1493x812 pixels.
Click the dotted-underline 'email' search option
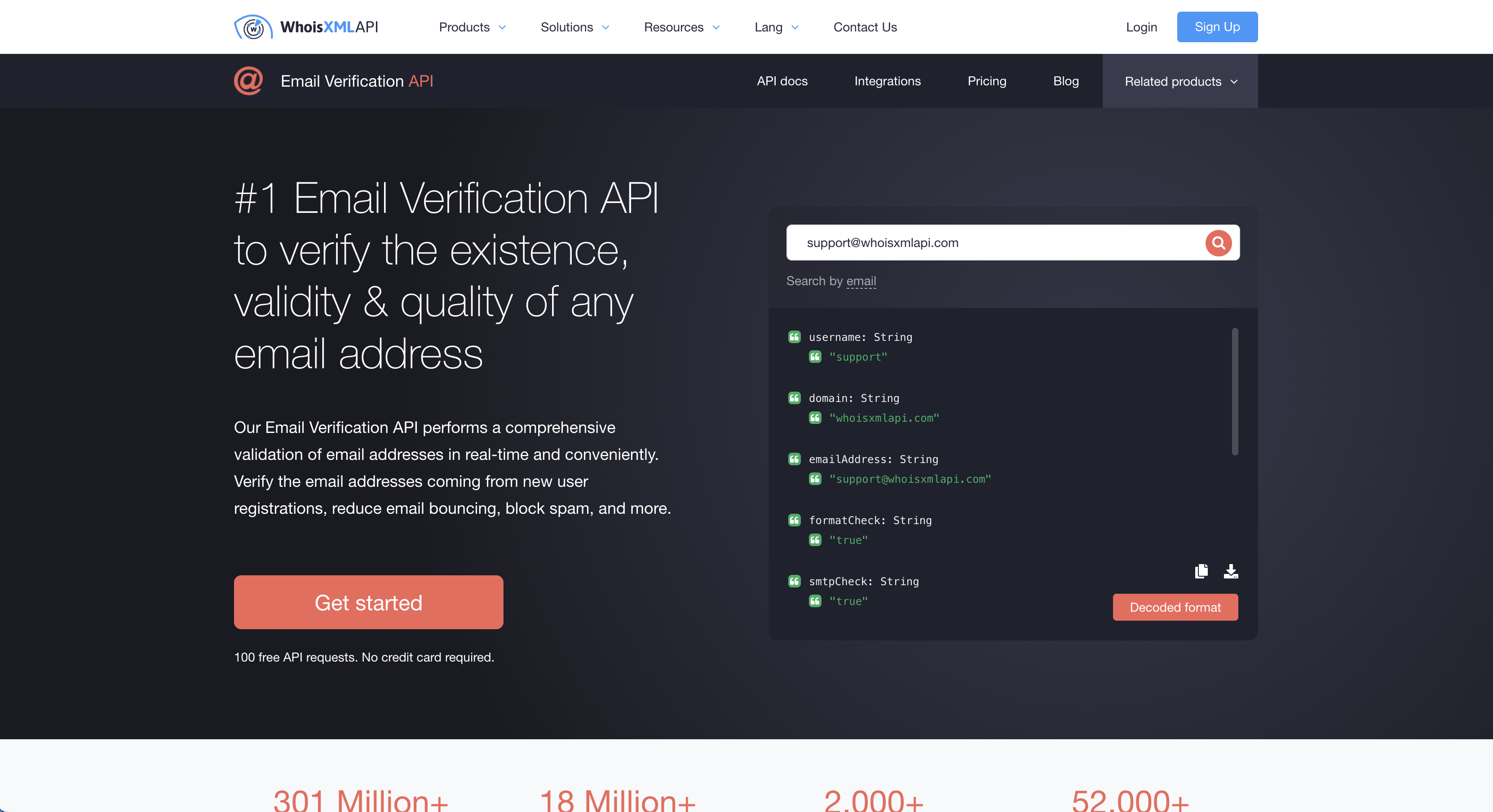point(861,281)
